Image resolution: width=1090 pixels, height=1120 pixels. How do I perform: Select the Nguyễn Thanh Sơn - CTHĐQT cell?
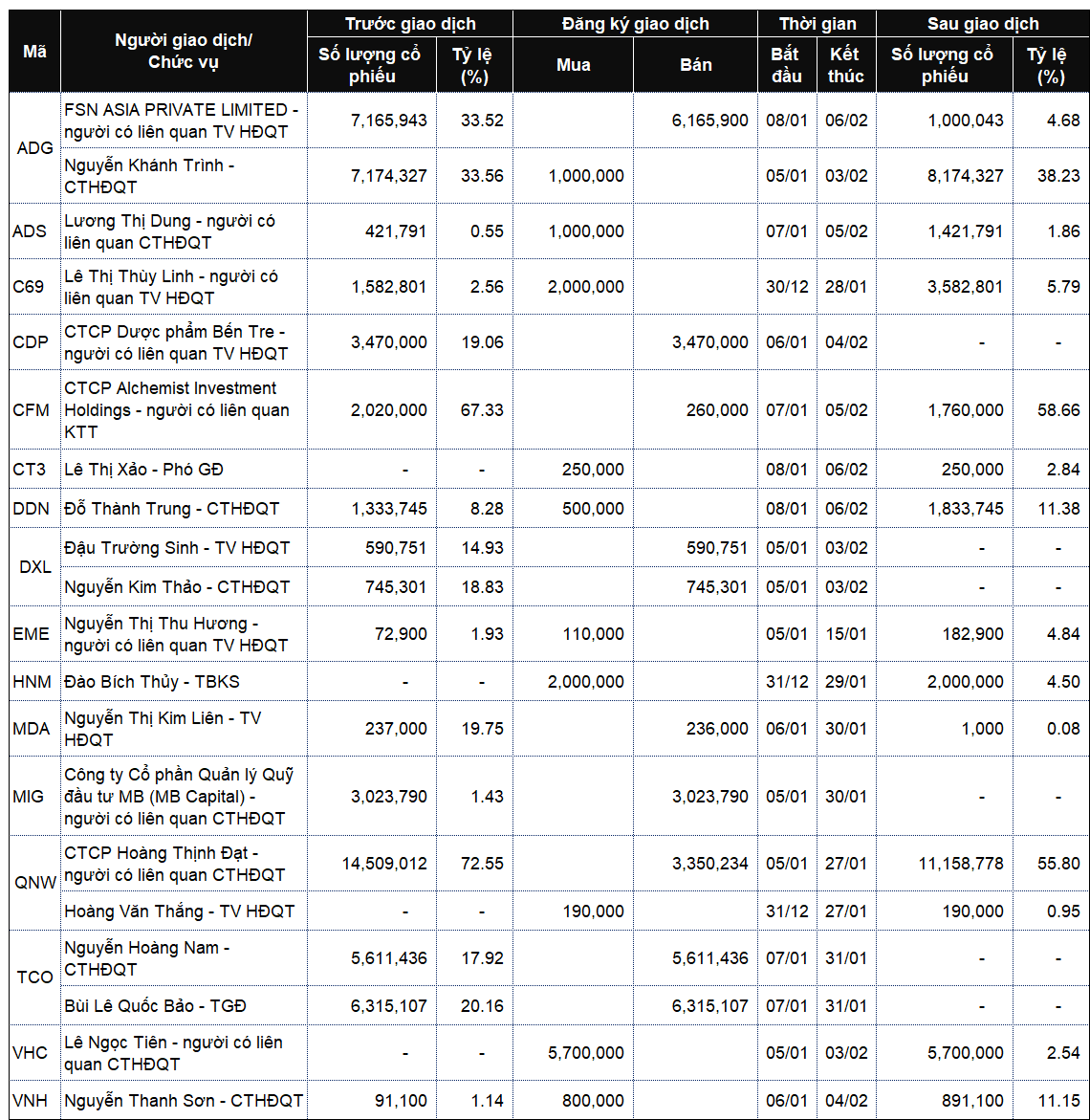183,1101
